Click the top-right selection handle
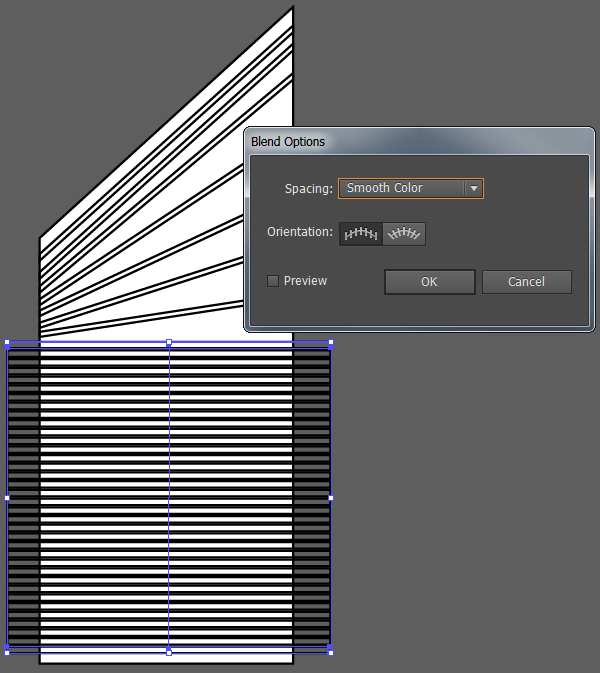Image resolution: width=600 pixels, height=673 pixels. coord(330,343)
